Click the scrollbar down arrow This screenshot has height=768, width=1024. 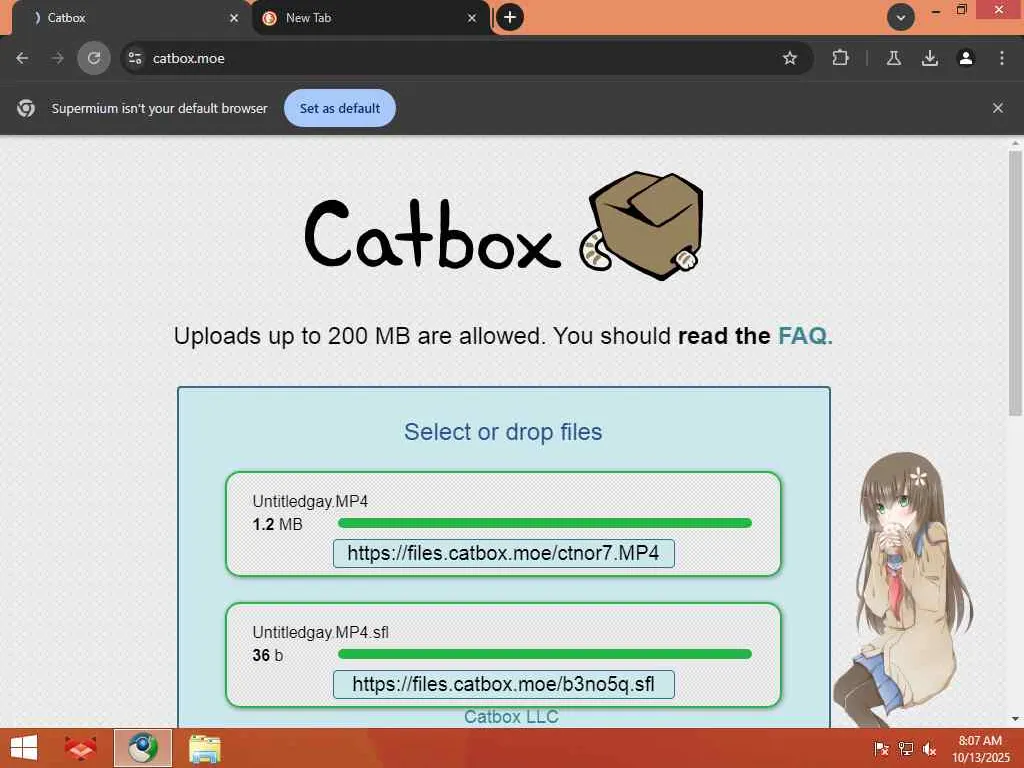(1015, 718)
